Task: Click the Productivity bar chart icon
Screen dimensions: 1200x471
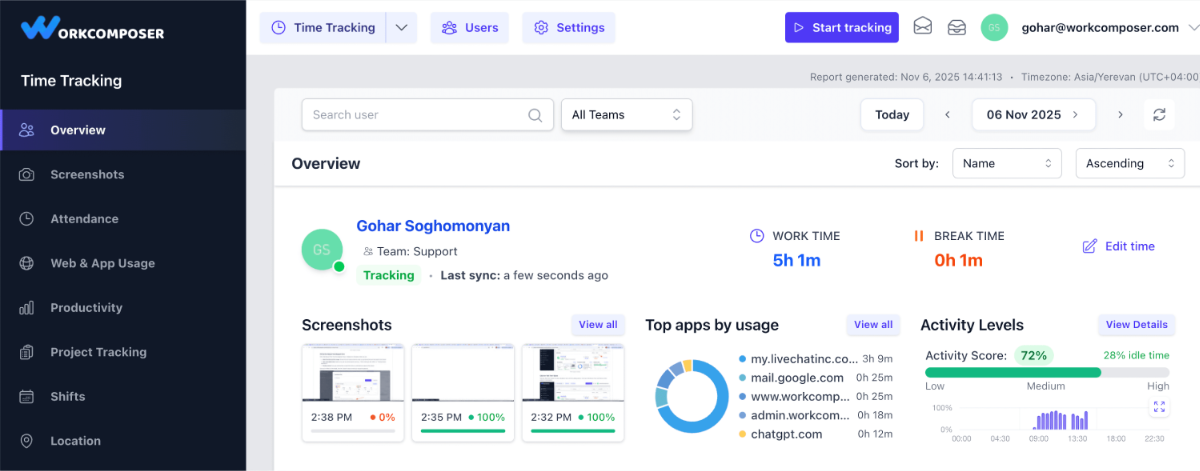Action: point(27,308)
